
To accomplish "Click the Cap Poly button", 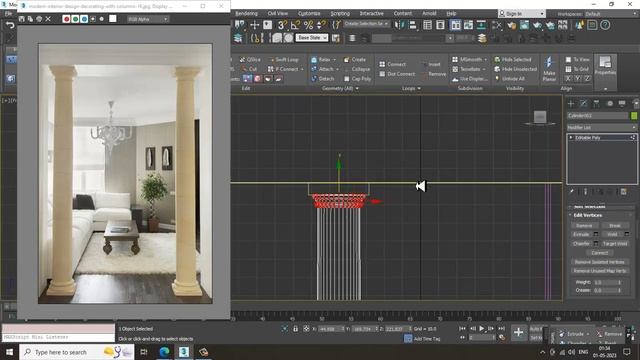I will tap(358, 79).
